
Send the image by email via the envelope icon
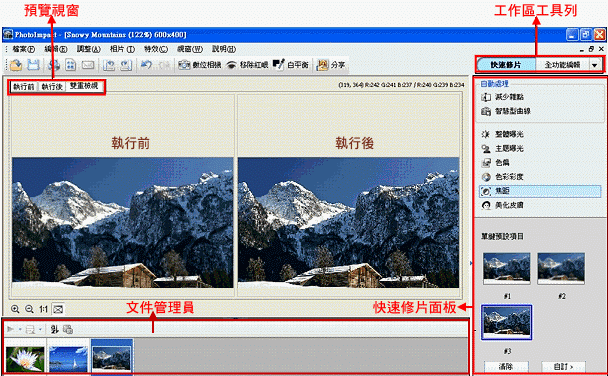pos(88,65)
